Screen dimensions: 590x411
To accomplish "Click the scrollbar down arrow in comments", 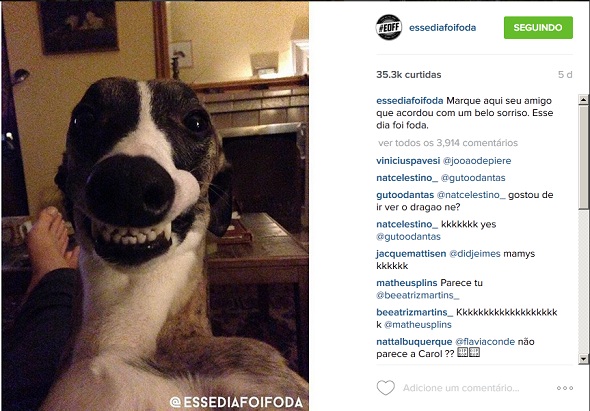I will click(583, 359).
